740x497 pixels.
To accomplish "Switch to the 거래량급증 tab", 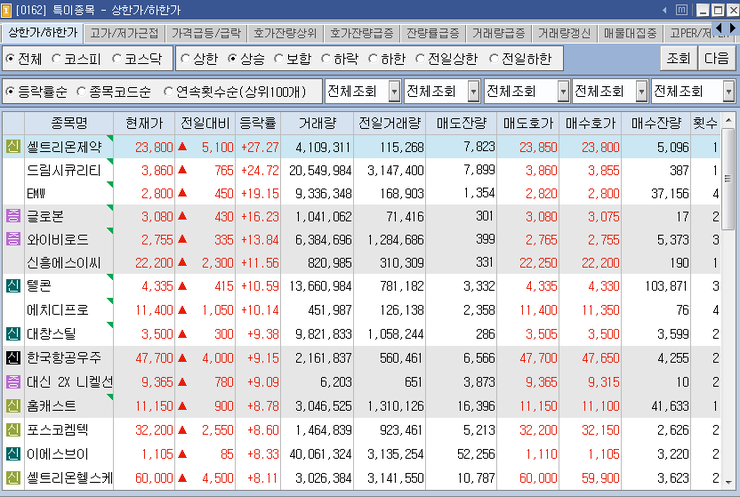I will [x=499, y=33].
